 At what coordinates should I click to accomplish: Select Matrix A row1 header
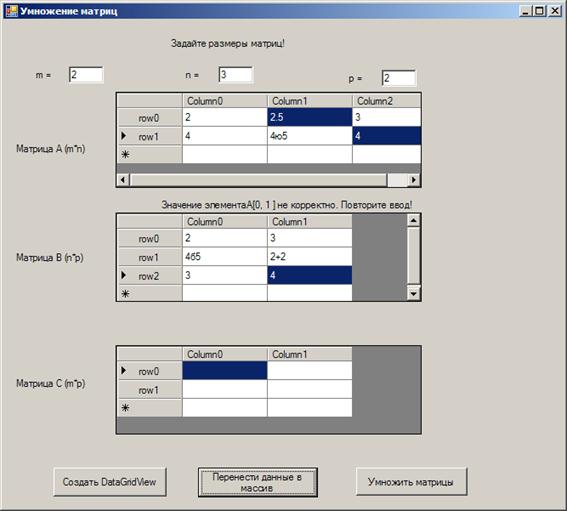coord(150,136)
